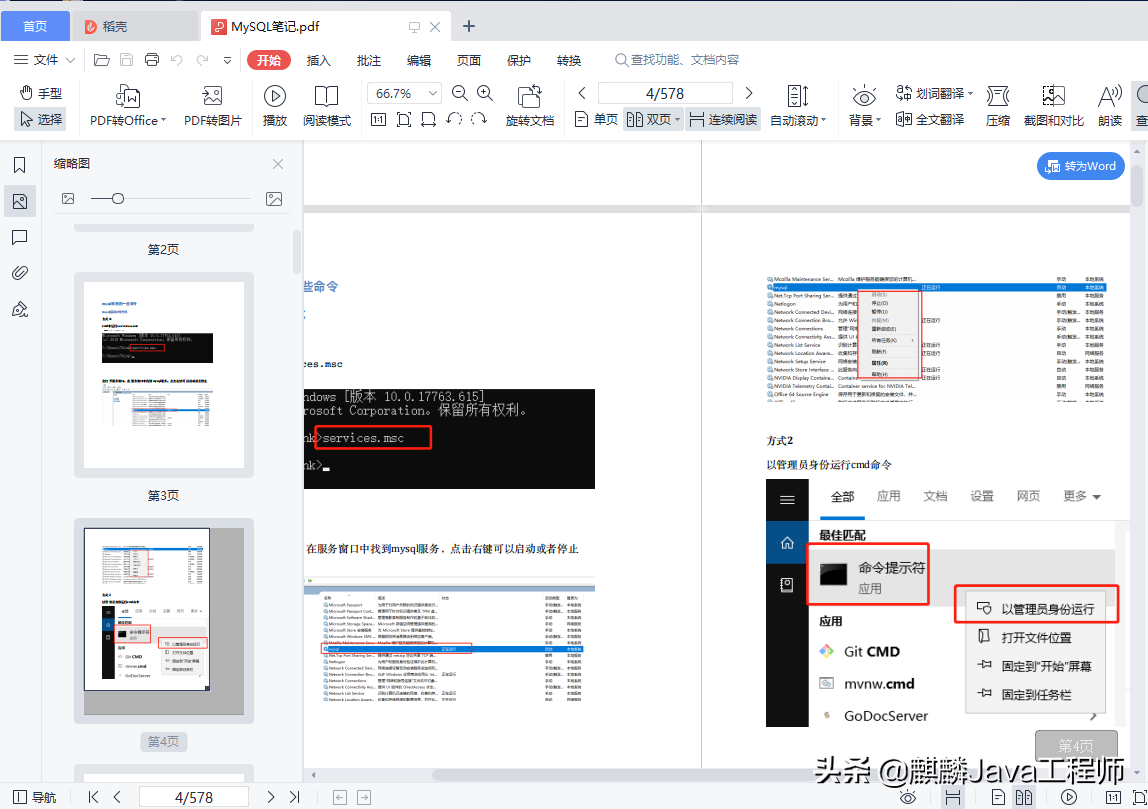The image size is (1148, 809).
Task: Set actual size 1:1 in toolbar
Action: (x=379, y=119)
